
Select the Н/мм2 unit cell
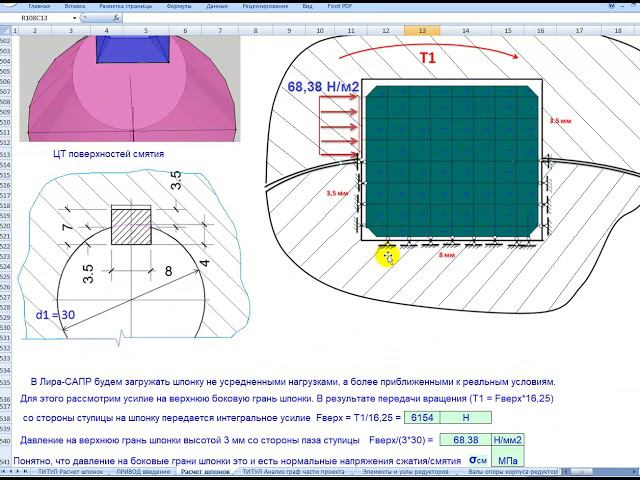(508, 440)
